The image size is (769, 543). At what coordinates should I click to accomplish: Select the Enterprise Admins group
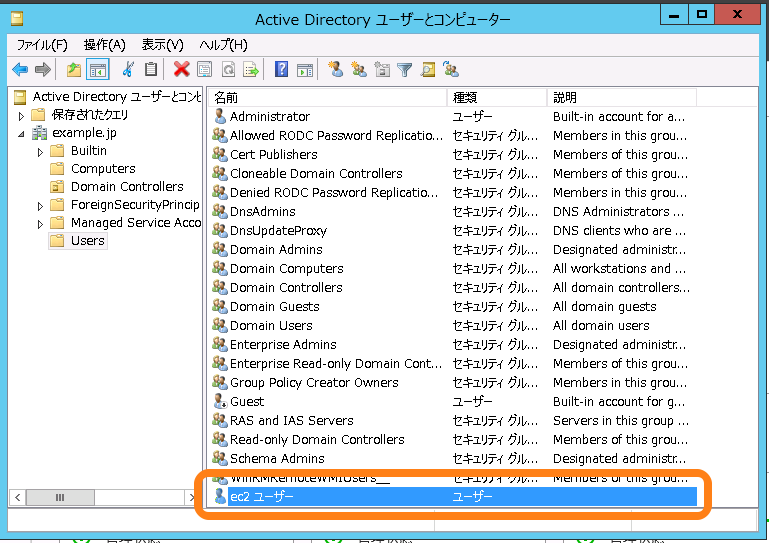[454, 344]
